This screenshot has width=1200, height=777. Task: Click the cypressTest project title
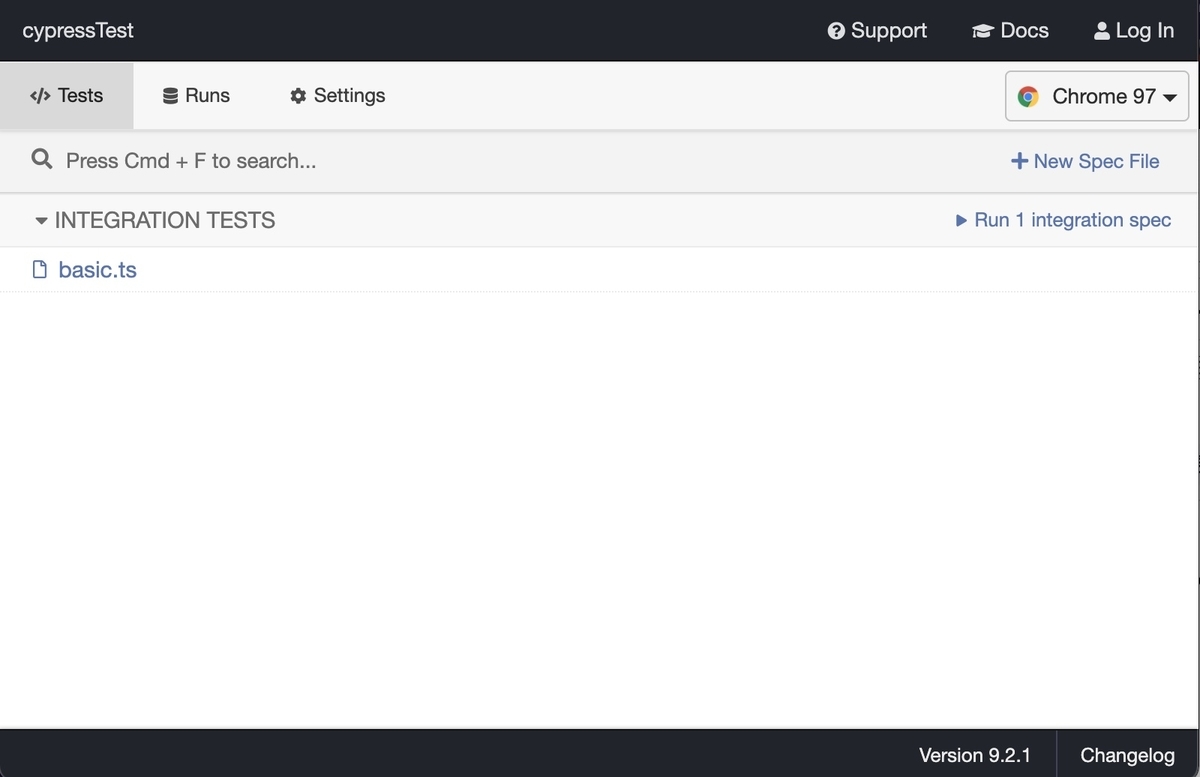pos(78,31)
